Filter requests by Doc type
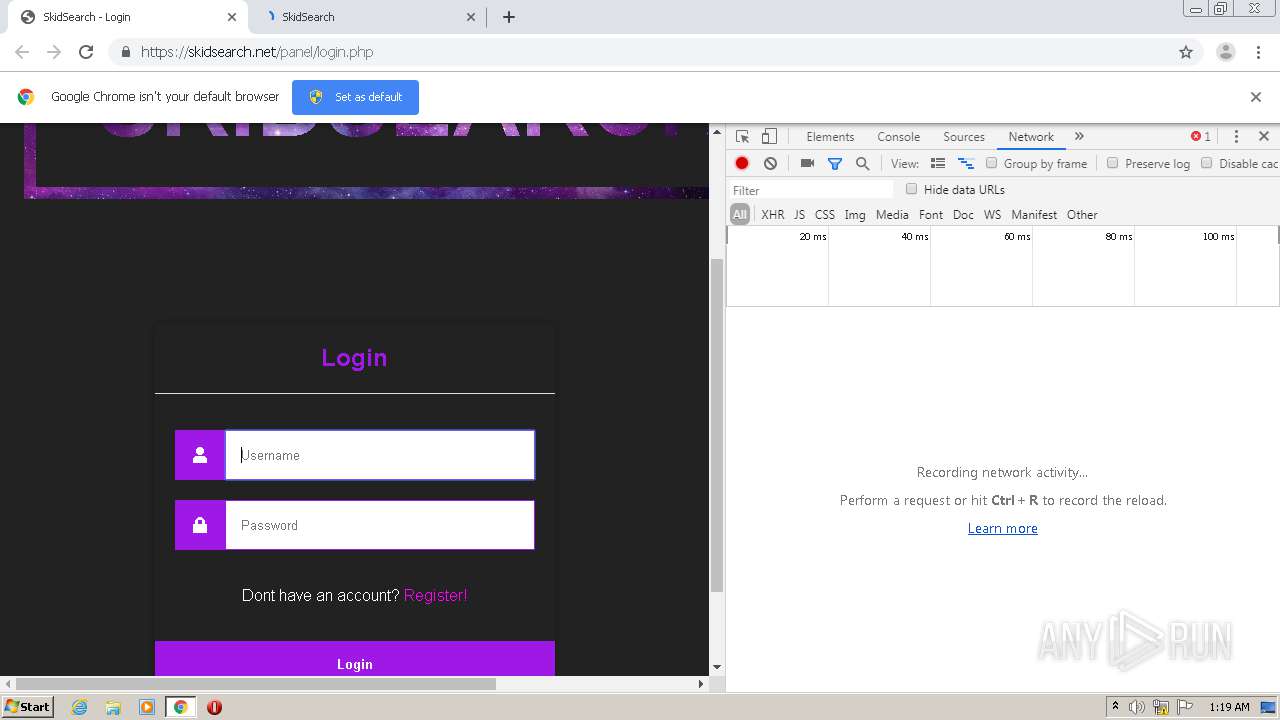Image resolution: width=1280 pixels, height=720 pixels. point(963,215)
